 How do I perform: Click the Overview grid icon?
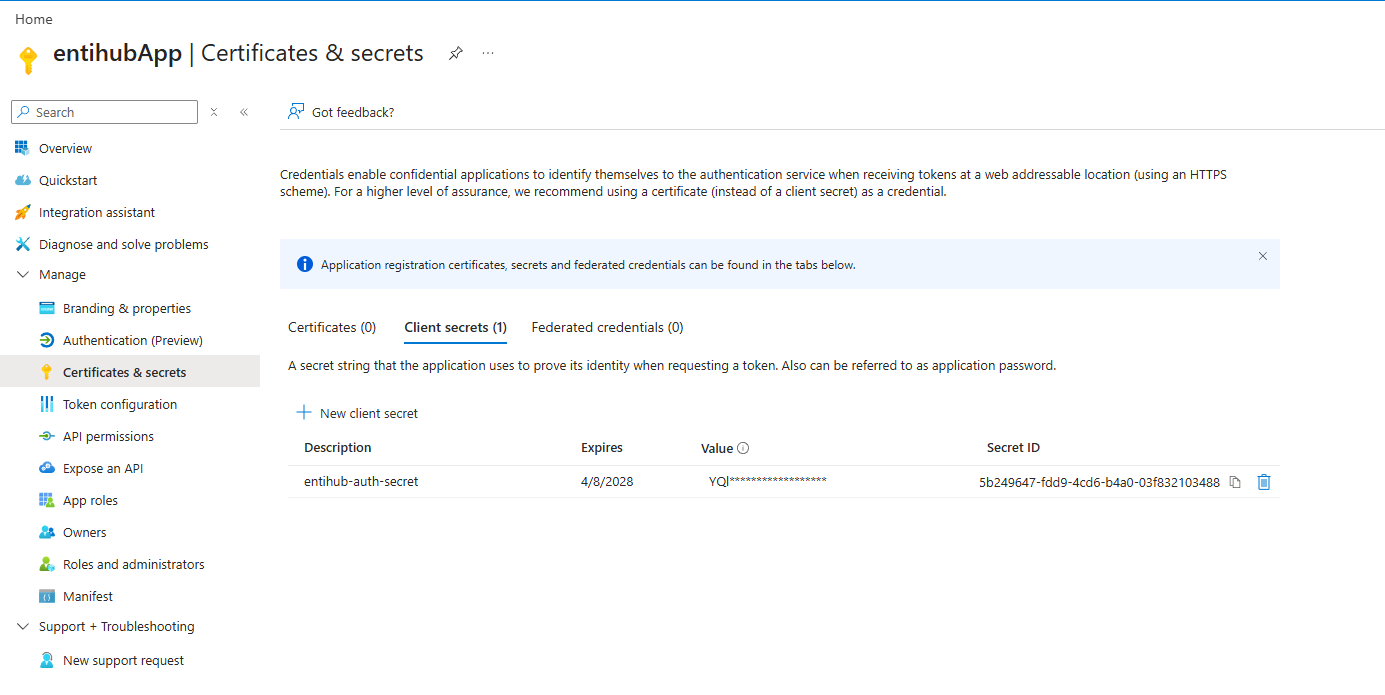click(22, 148)
